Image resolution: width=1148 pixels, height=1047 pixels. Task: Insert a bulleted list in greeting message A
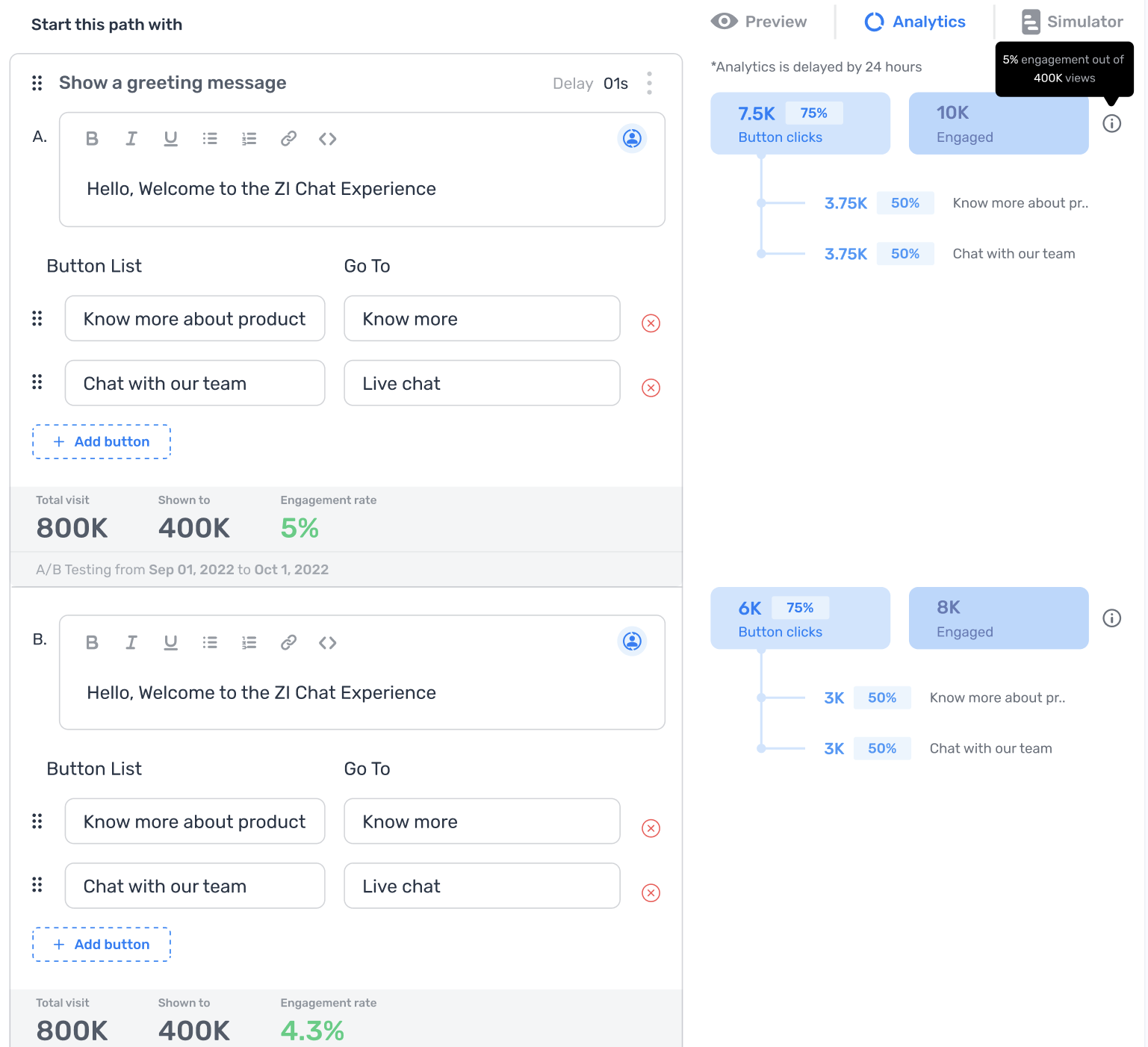[210, 138]
